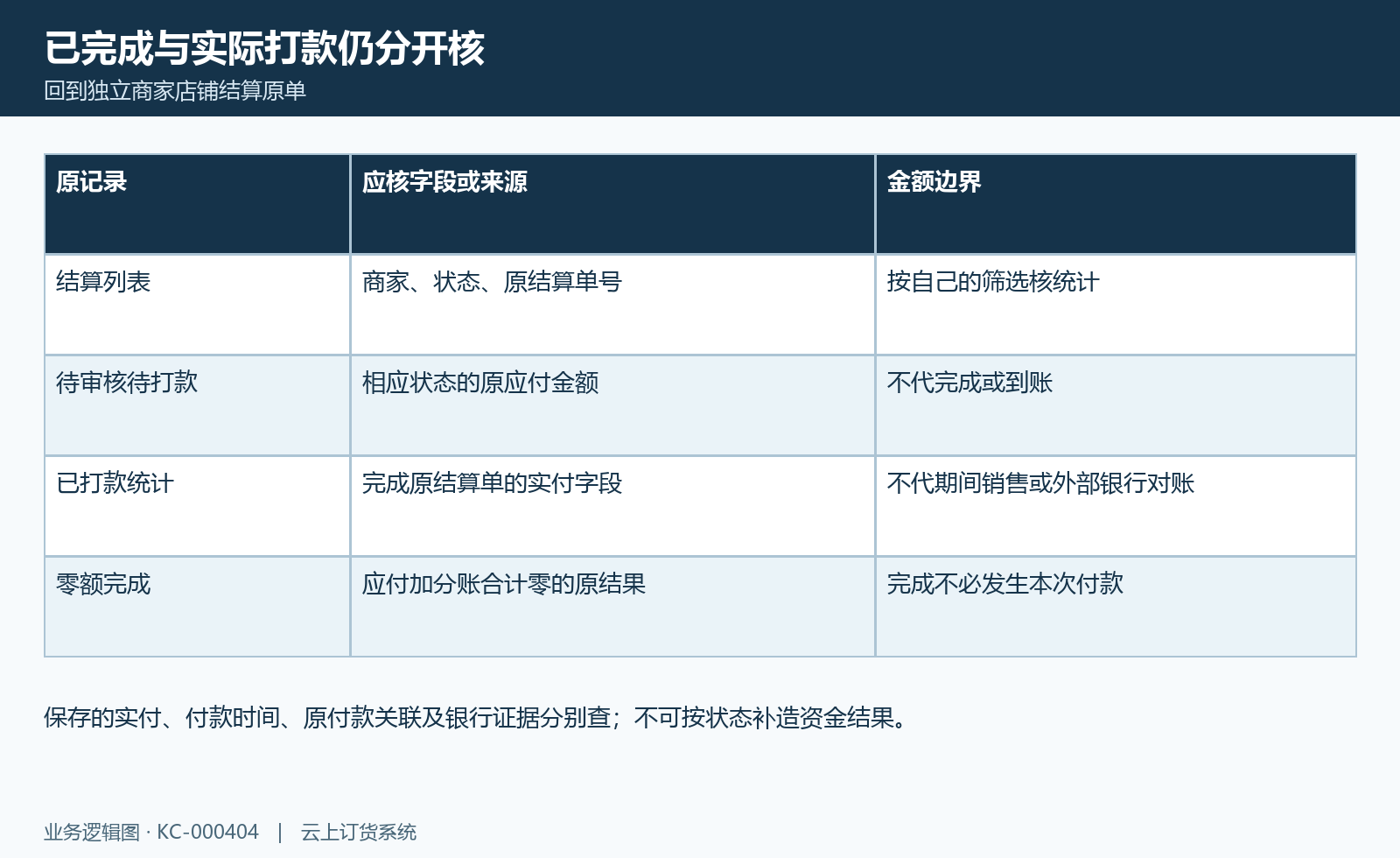Screen dimensions: 1400x858
Task: Click footer text 业务逻辑图 · KC-000404
Action: (x=151, y=832)
